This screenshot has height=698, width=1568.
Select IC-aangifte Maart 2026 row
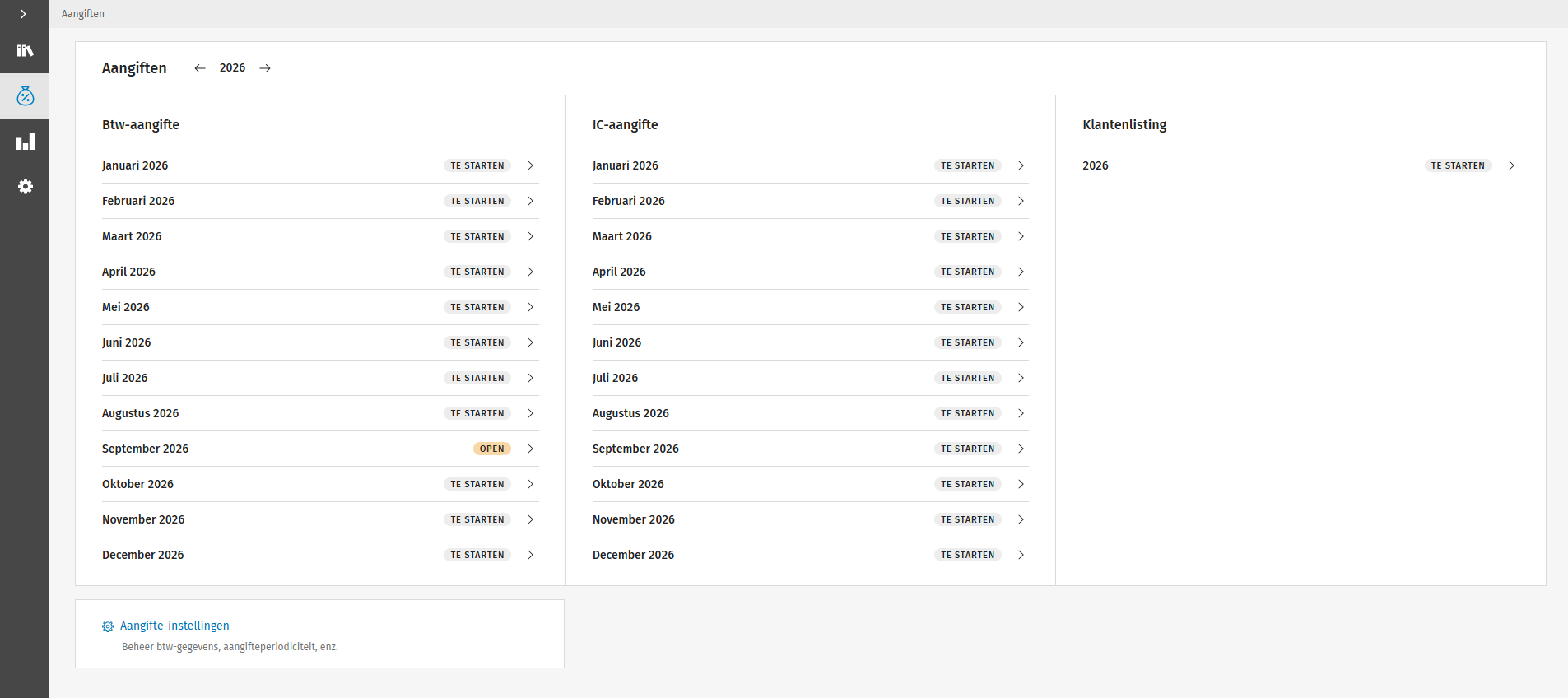pos(811,236)
